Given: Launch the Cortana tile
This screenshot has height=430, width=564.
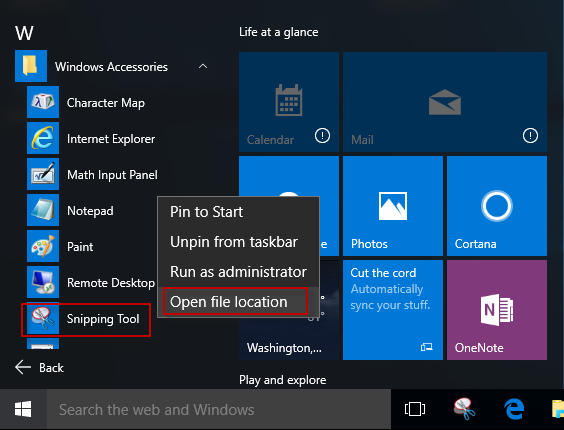Looking at the screenshot, I should pyautogui.click(x=497, y=206).
